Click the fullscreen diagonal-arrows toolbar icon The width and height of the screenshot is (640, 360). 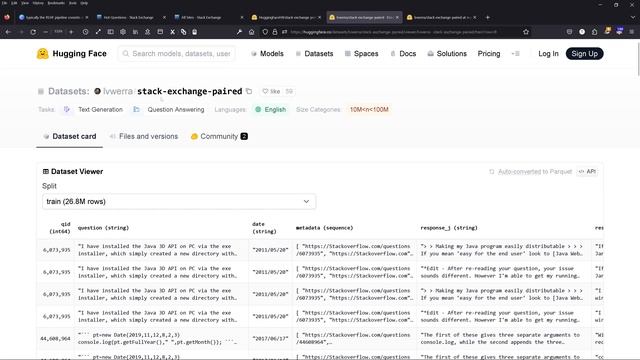[98, 32]
